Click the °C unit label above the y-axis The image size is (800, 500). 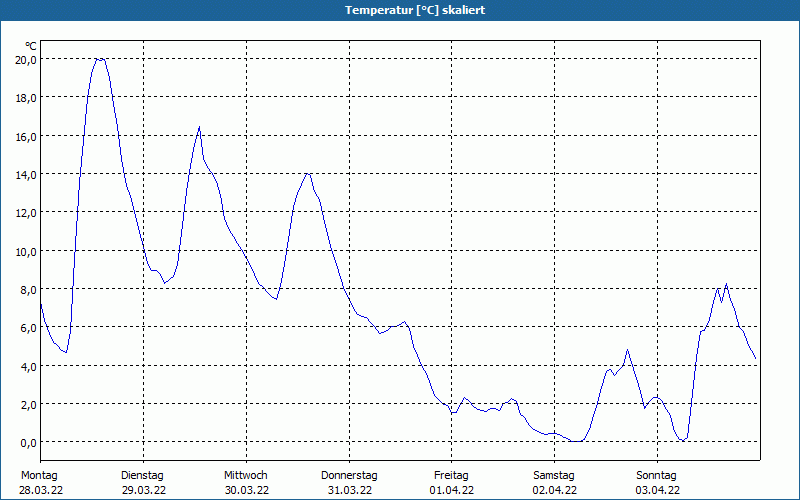coord(30,45)
